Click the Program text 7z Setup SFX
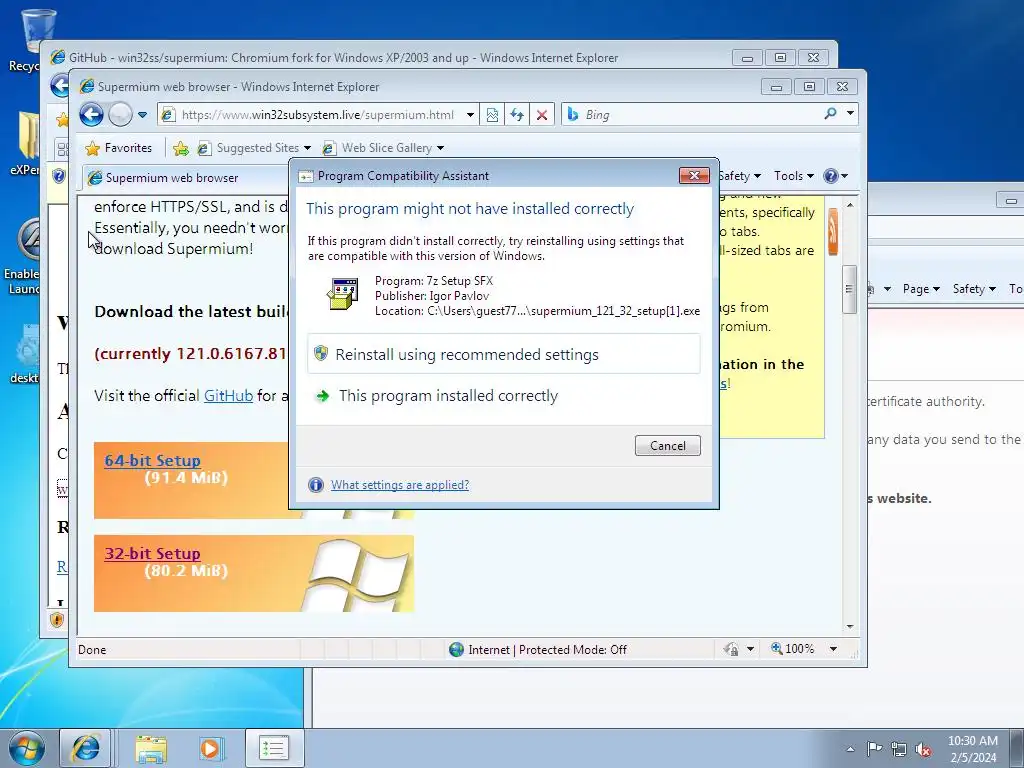1024x768 pixels. [434, 281]
